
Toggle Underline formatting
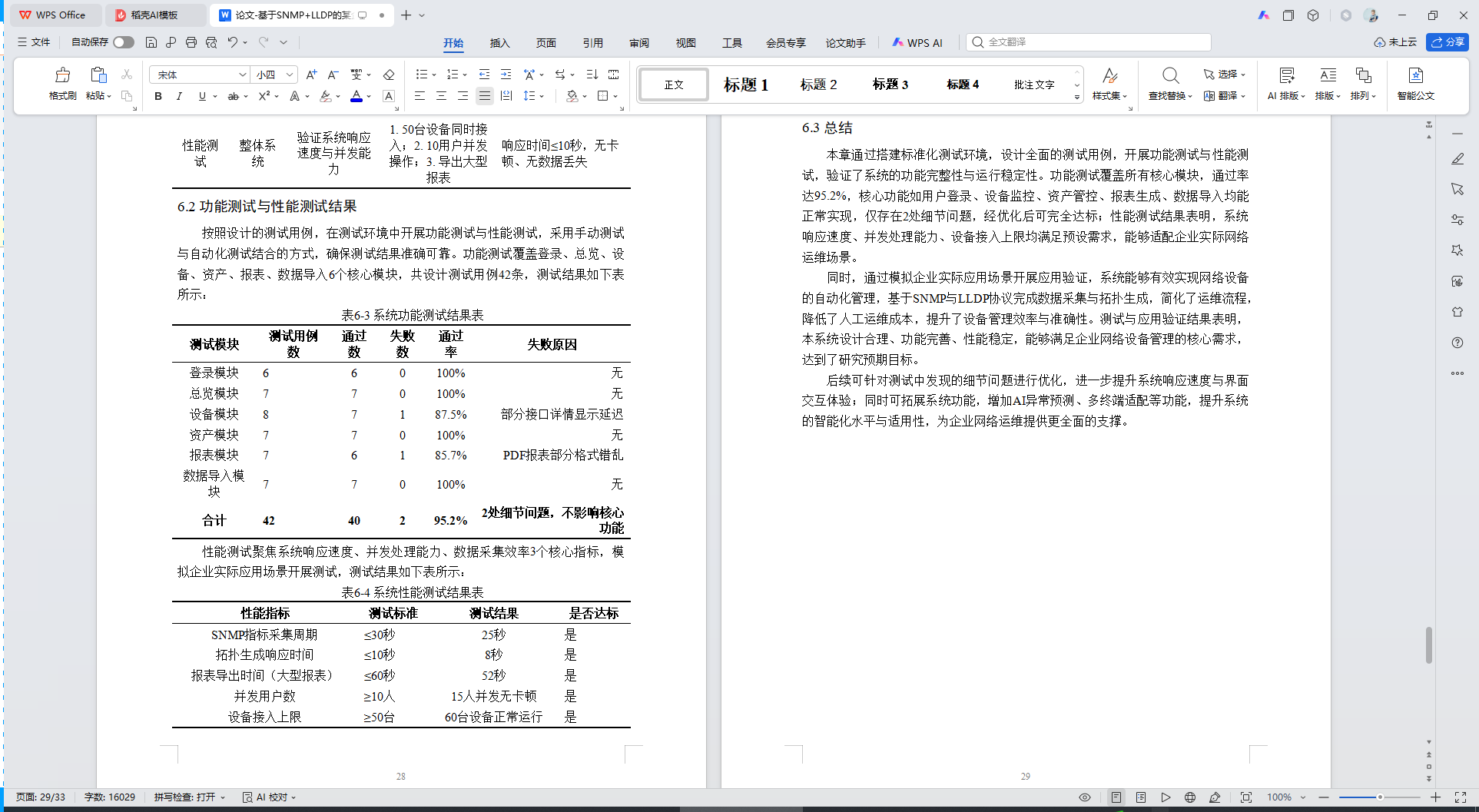202,96
